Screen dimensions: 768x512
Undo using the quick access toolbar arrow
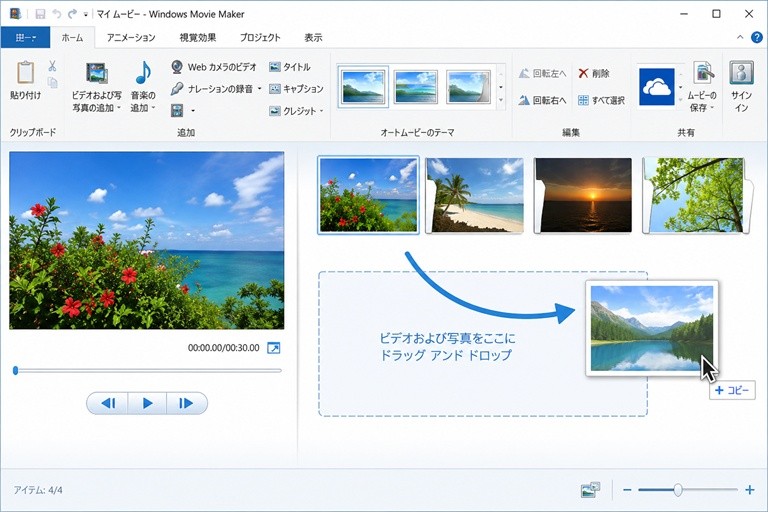click(57, 14)
